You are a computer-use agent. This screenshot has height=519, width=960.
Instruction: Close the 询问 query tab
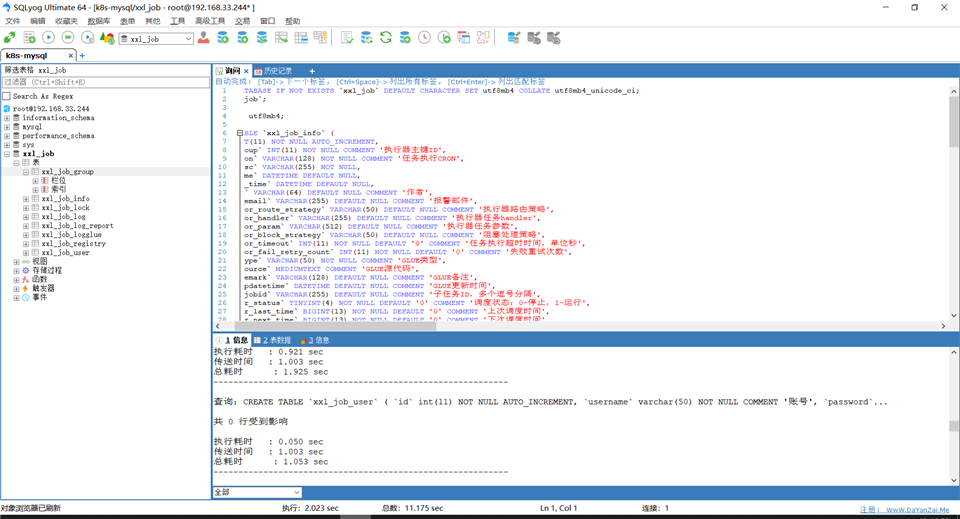tap(246, 71)
